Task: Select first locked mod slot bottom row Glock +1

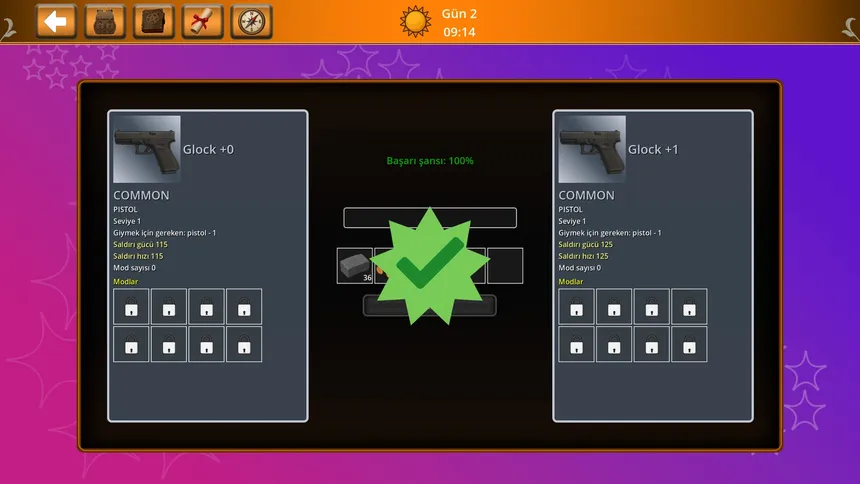Action: point(576,344)
